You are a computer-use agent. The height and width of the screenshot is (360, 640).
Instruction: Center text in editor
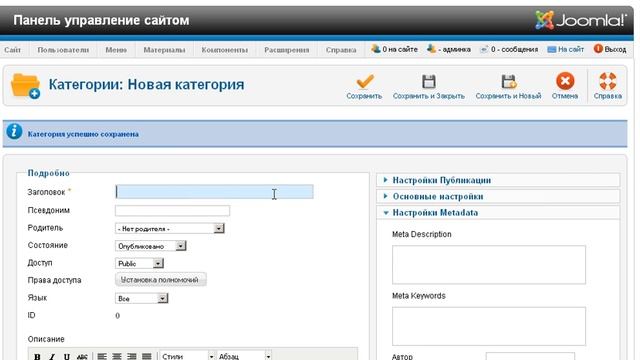coord(117,357)
